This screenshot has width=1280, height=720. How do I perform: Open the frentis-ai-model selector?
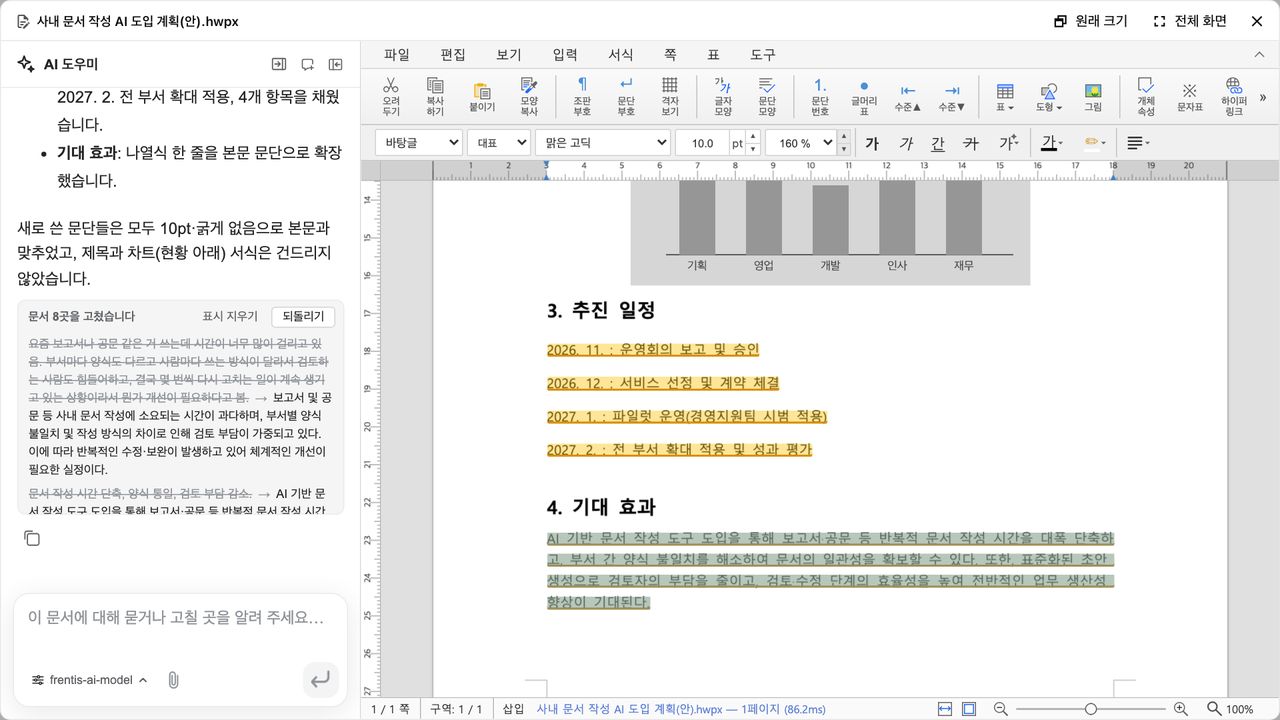coord(90,680)
